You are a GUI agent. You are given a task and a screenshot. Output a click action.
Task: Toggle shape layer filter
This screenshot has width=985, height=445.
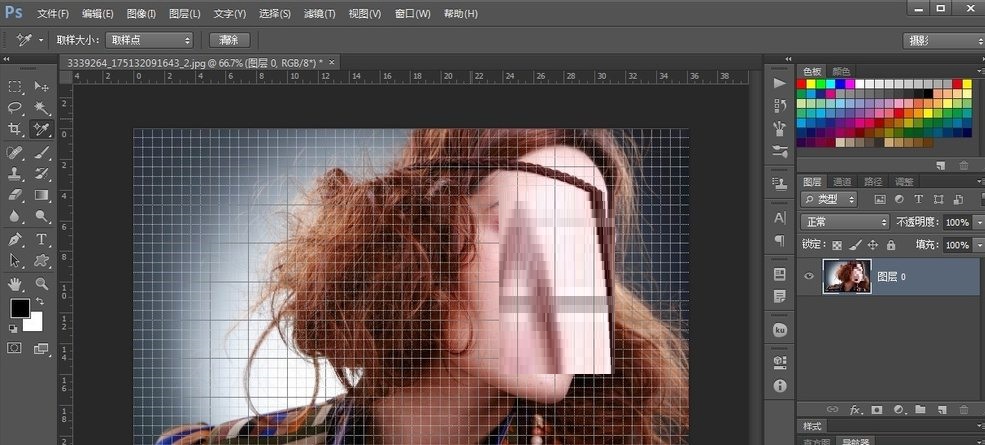point(939,199)
